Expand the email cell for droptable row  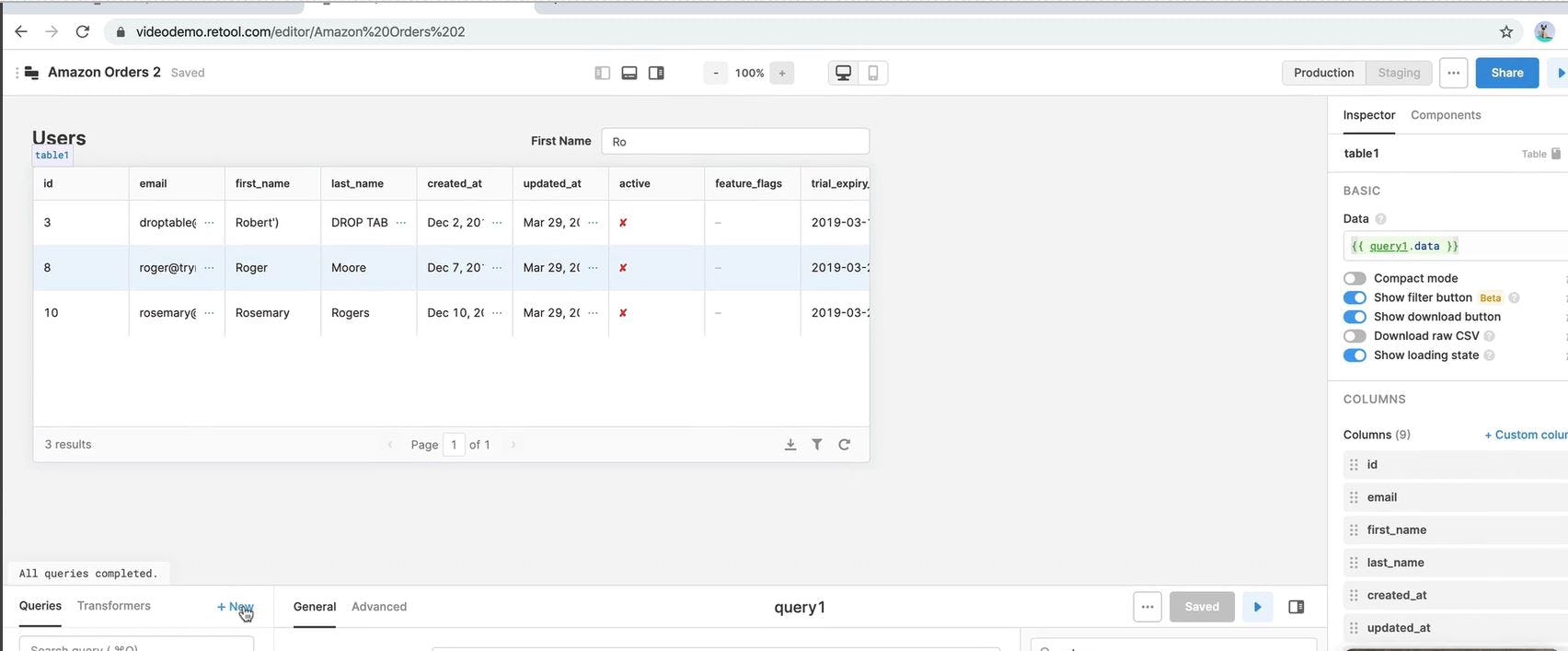click(x=209, y=223)
